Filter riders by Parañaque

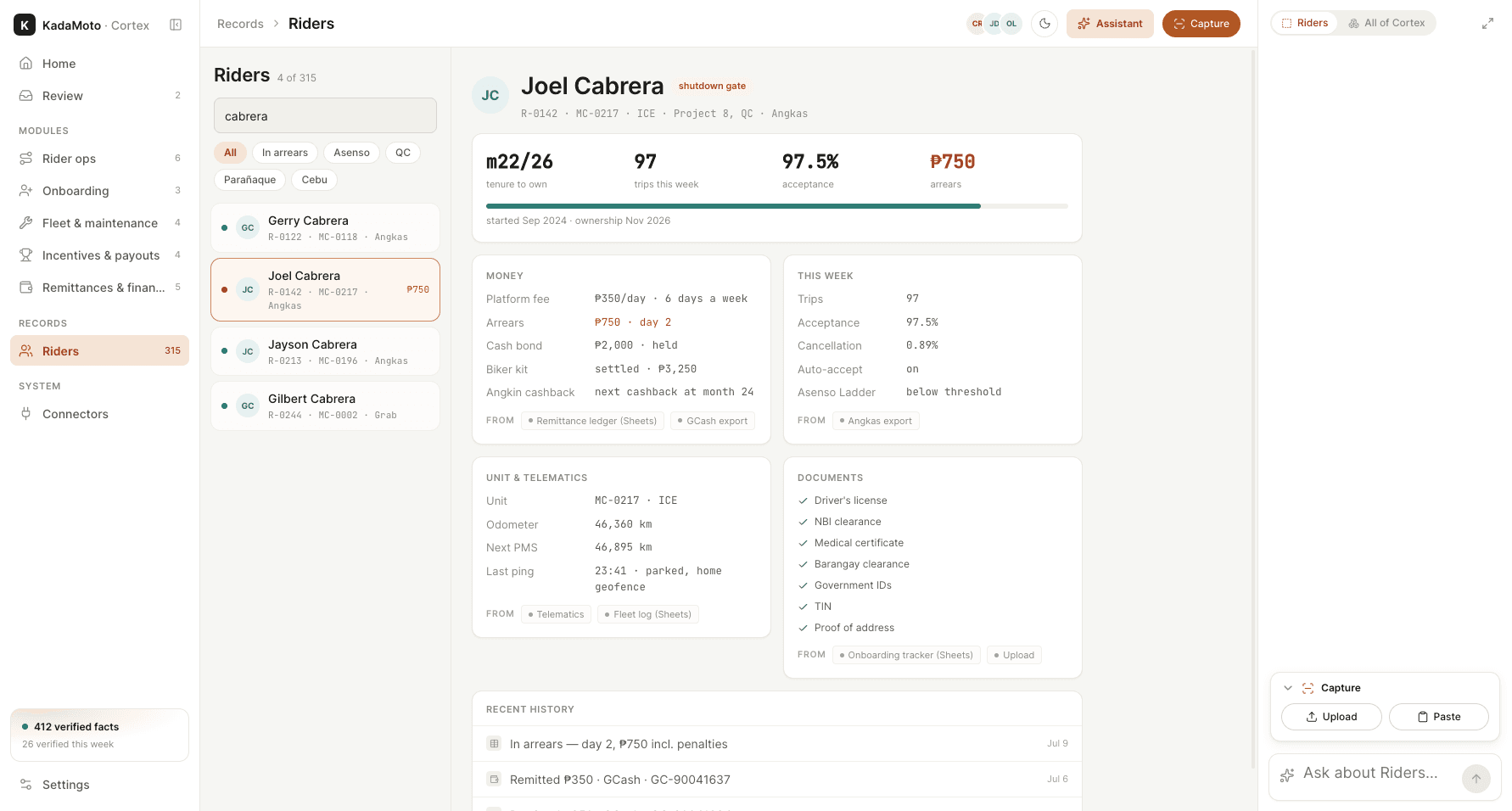click(249, 180)
